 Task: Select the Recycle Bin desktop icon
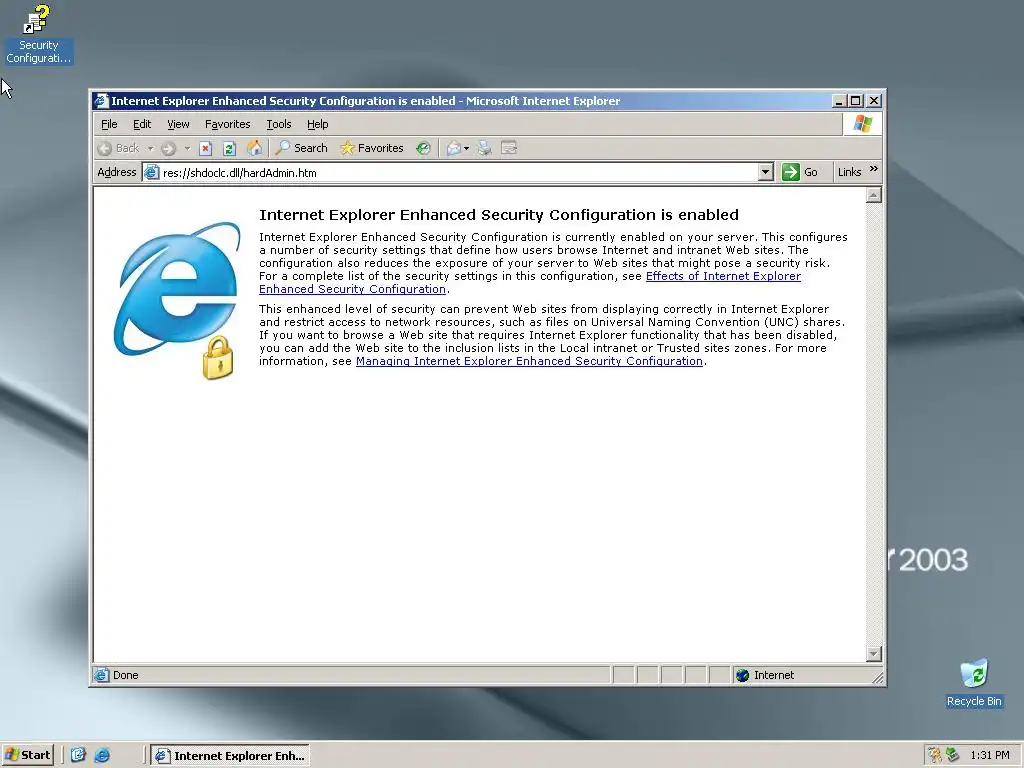[x=974, y=683]
